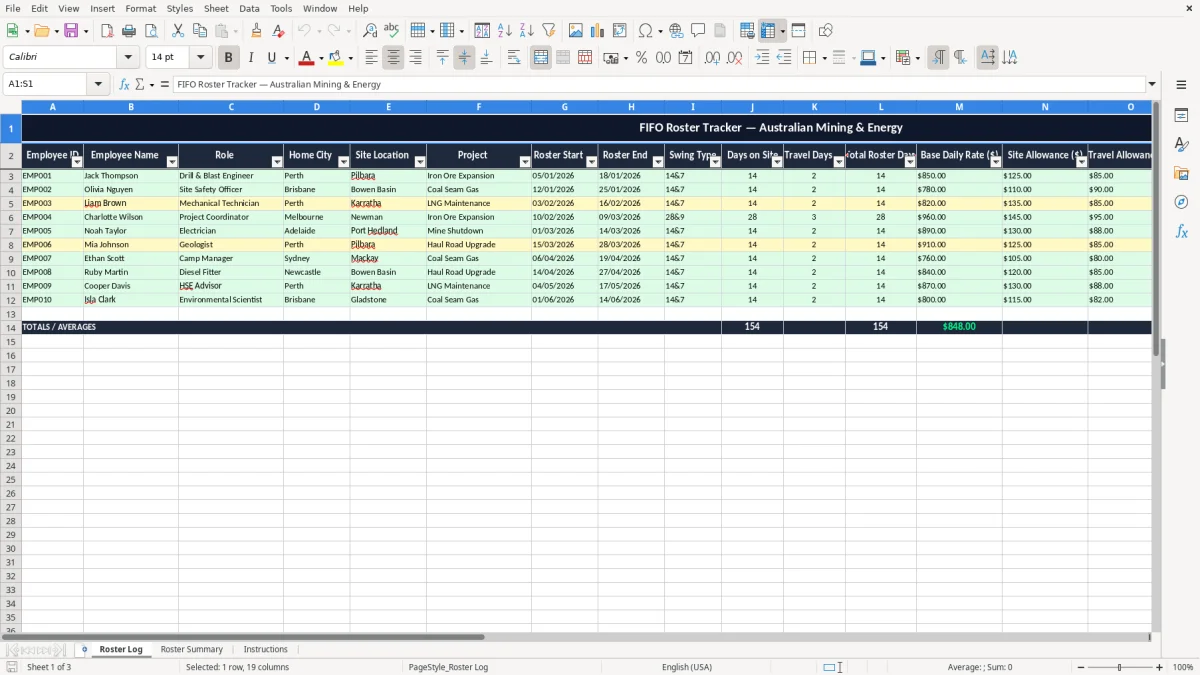Toggle Underline formatting
1200x675 pixels.
271,58
